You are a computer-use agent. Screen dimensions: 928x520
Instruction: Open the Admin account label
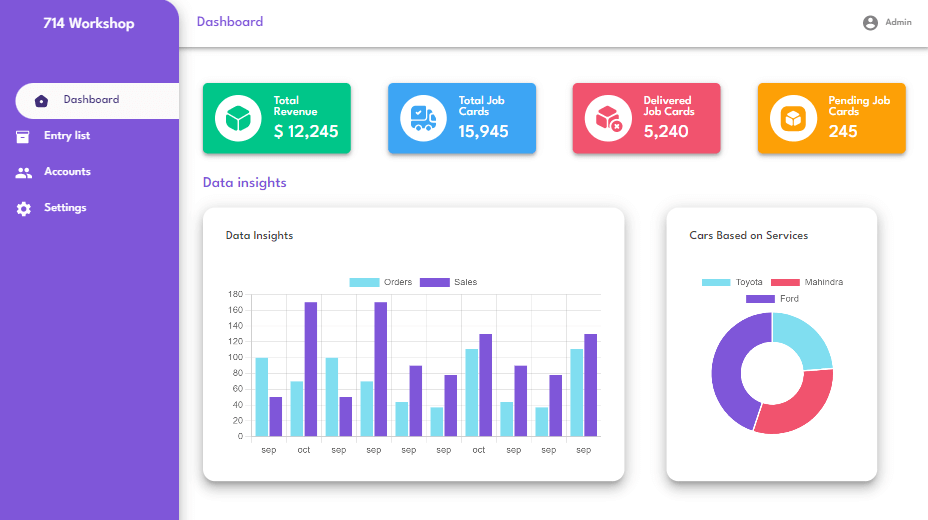pos(898,22)
